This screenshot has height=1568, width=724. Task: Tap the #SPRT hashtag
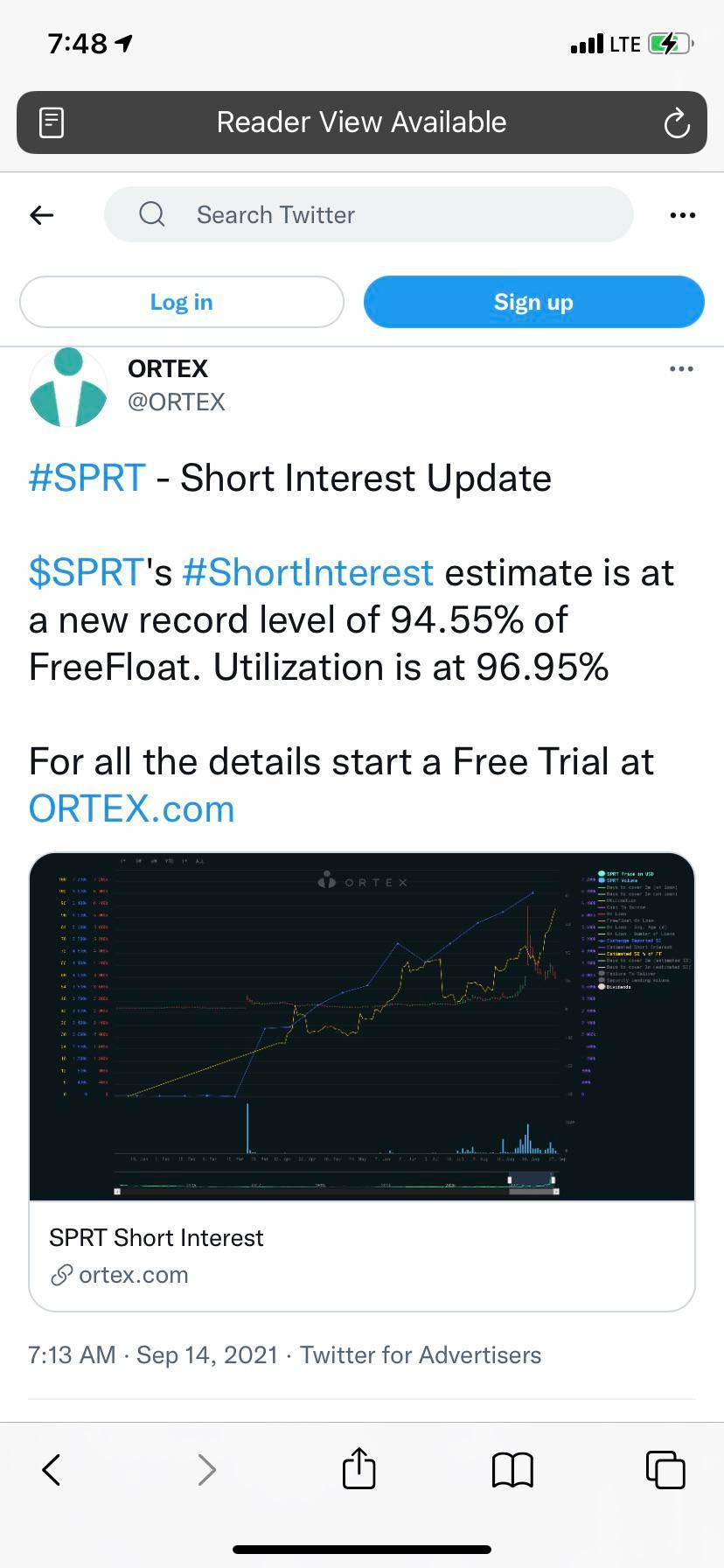86,478
